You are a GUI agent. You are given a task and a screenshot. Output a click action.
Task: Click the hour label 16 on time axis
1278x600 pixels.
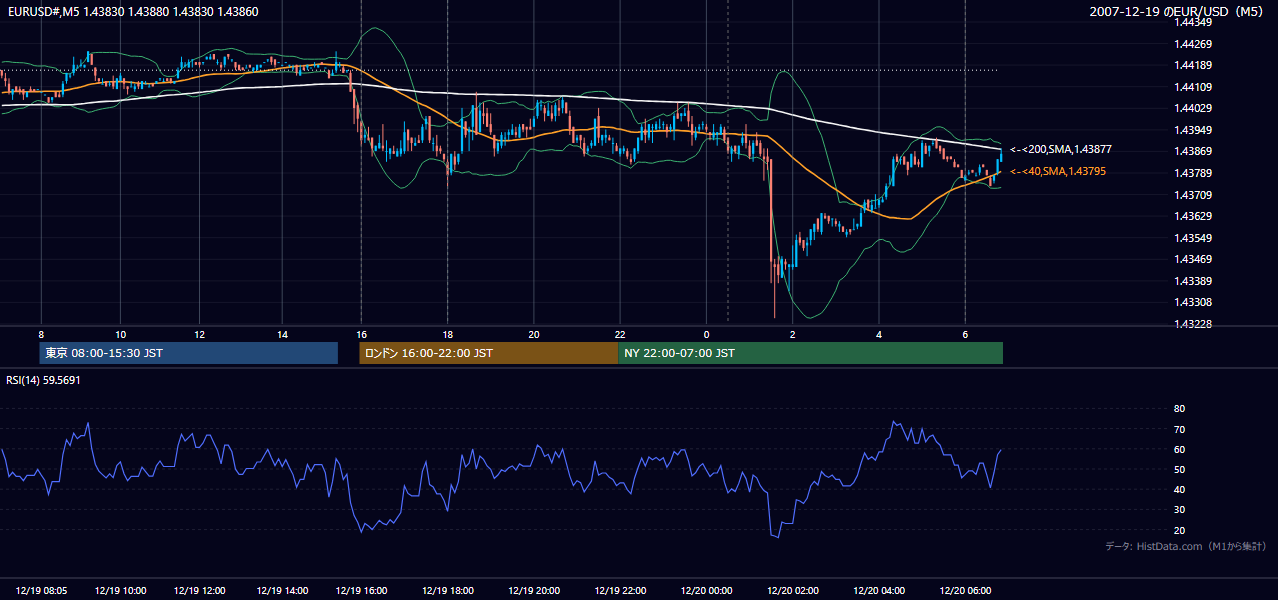tap(362, 334)
